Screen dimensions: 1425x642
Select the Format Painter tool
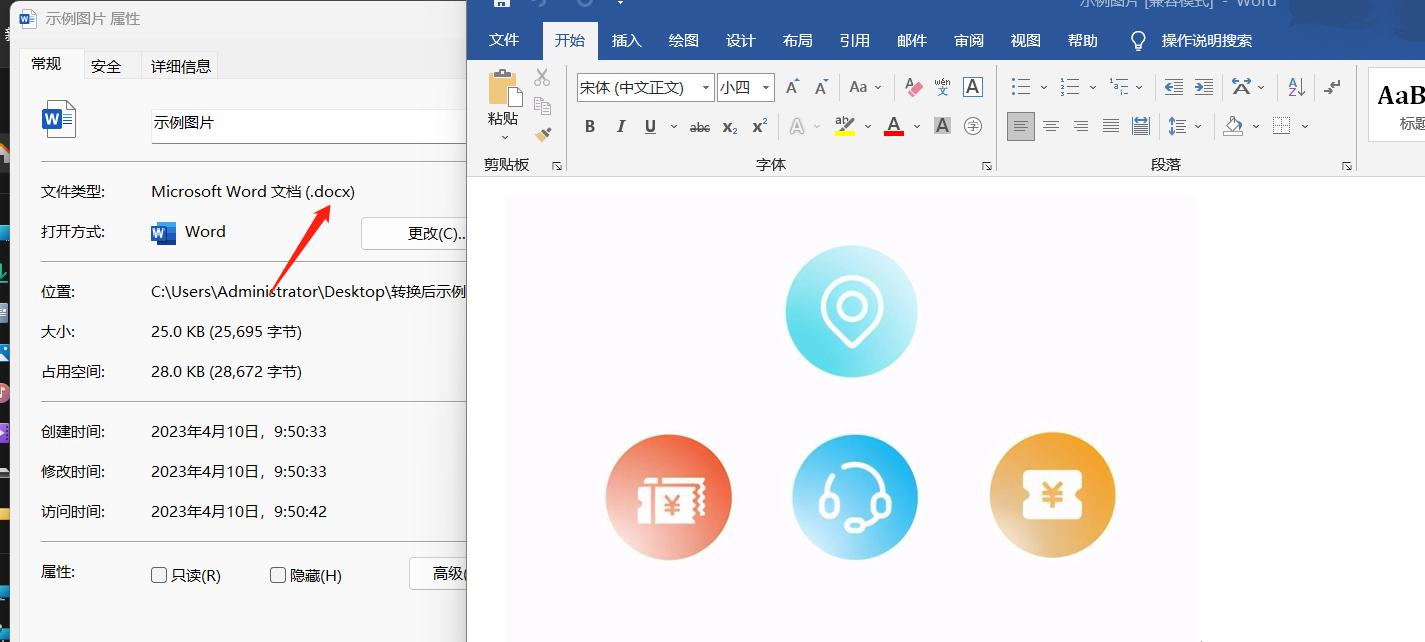tap(542, 135)
